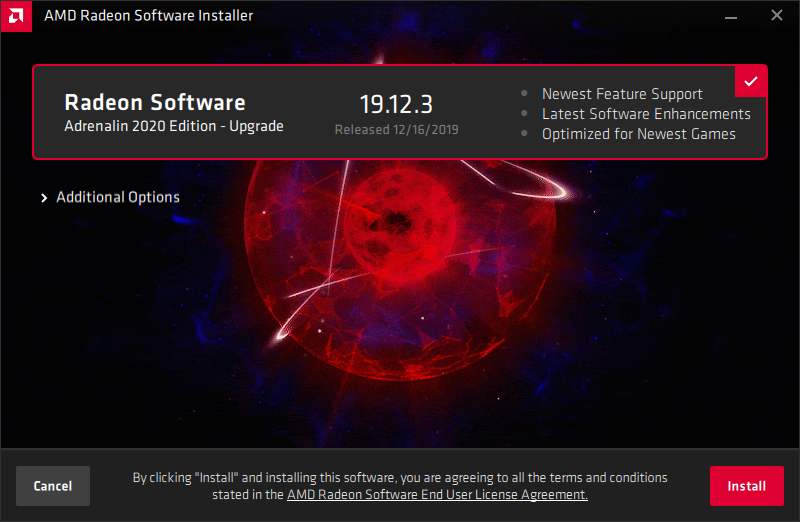Screen dimensions: 800x522
Task: Click the red Install button
Action: [746, 486]
